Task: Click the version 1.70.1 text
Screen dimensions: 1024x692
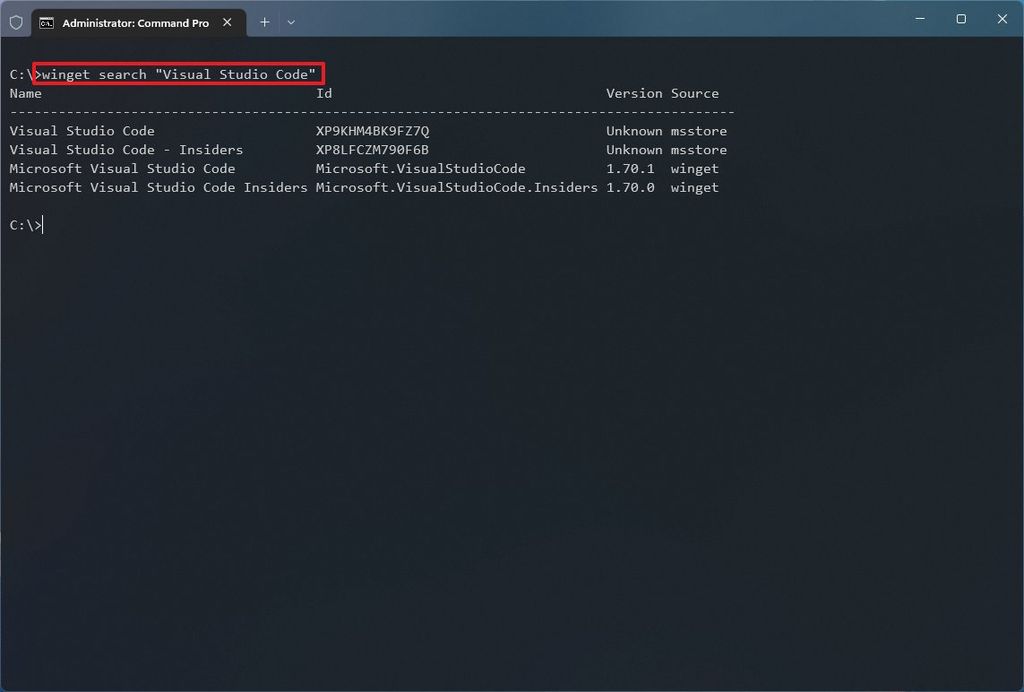Action: click(630, 168)
